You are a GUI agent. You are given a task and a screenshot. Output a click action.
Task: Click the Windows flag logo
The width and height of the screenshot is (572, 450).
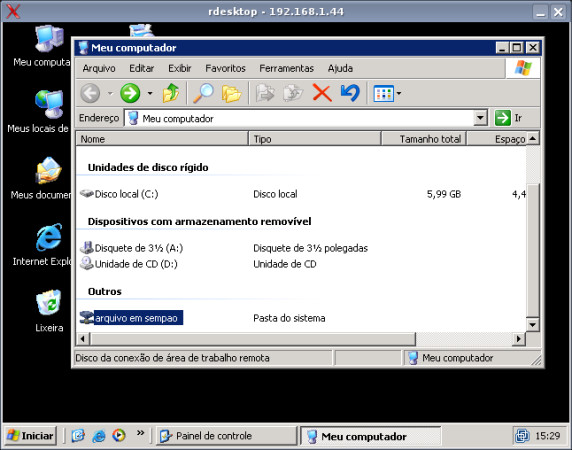click(x=523, y=68)
